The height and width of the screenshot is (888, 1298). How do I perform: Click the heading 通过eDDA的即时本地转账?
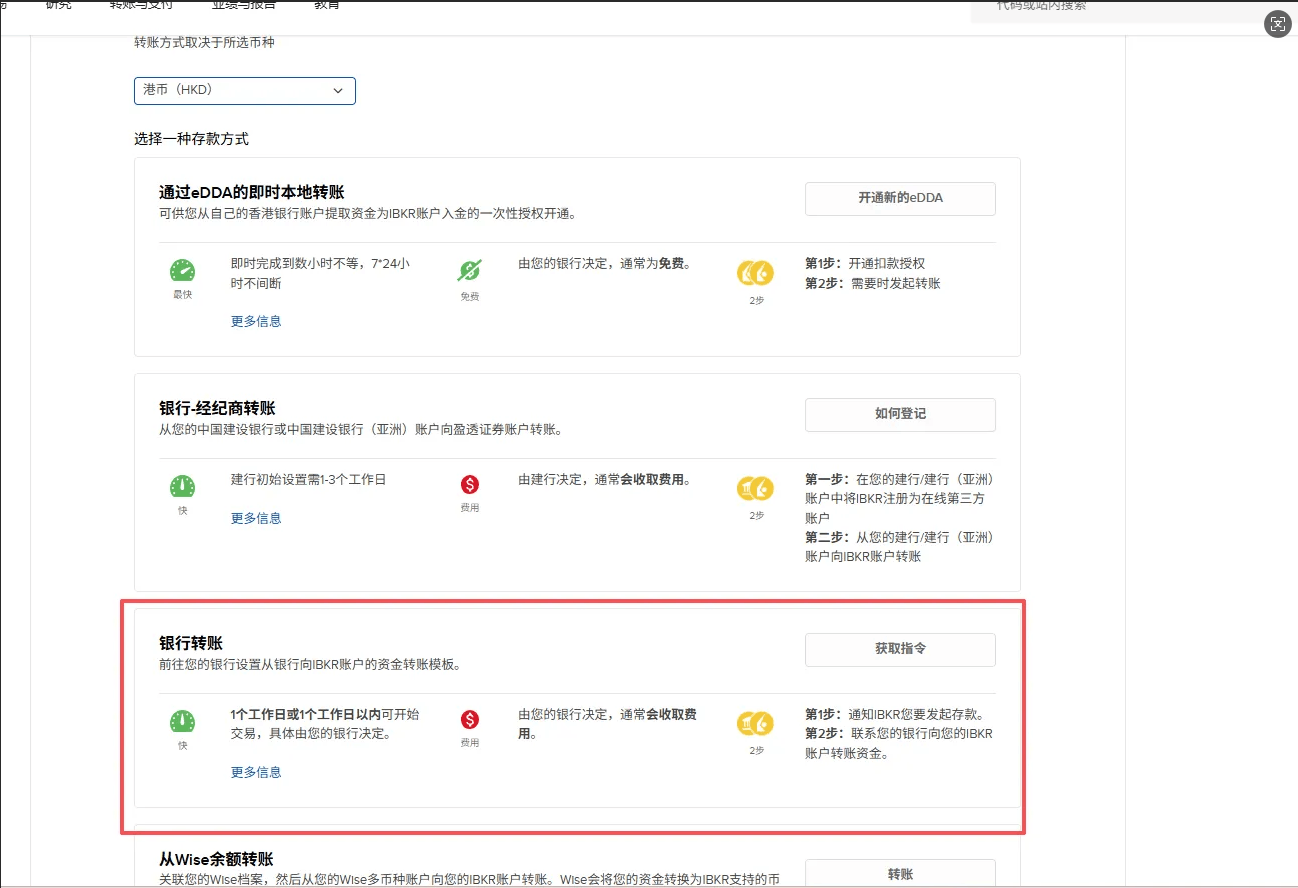coord(251,192)
